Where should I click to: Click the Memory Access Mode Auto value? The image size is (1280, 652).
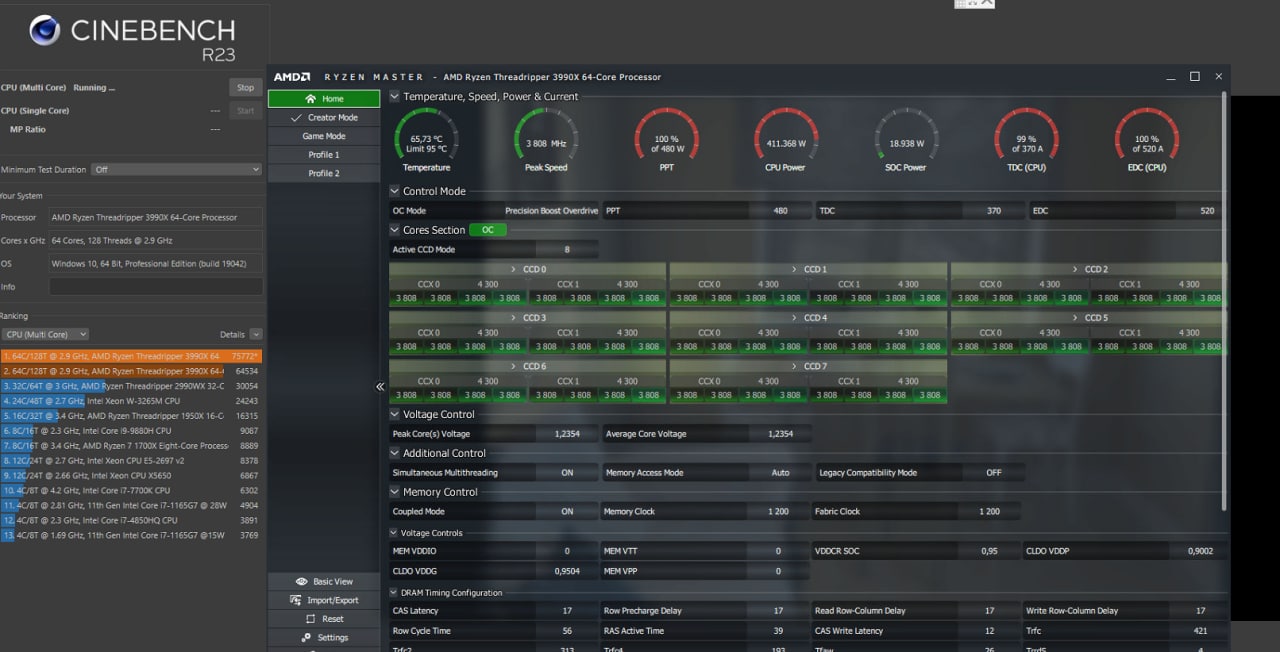pyautogui.click(x=781, y=473)
